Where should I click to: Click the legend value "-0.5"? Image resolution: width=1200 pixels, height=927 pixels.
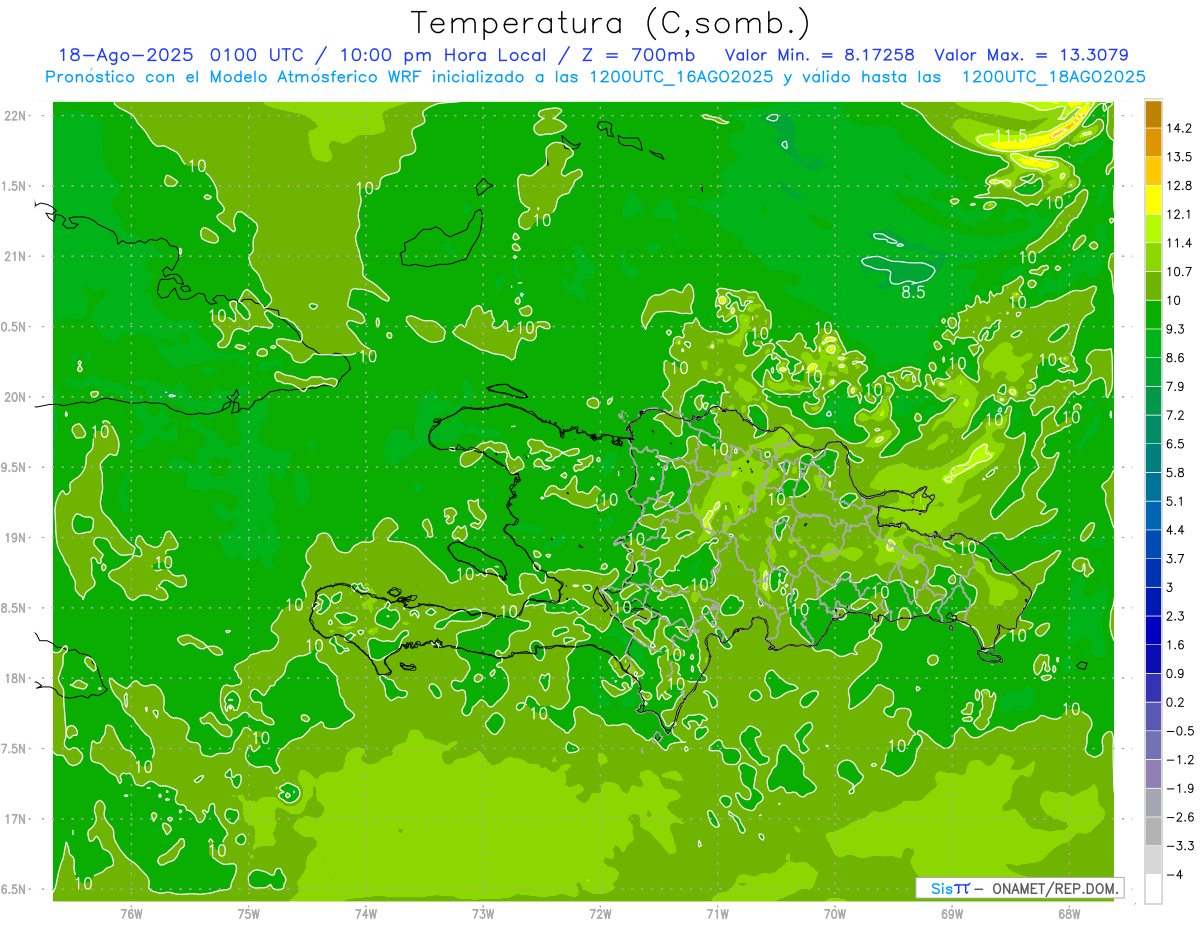click(1180, 731)
